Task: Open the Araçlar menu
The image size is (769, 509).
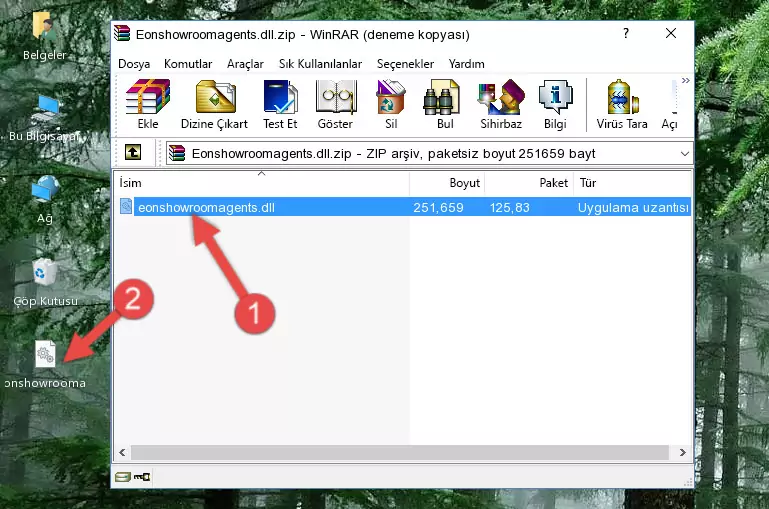Action: point(245,64)
